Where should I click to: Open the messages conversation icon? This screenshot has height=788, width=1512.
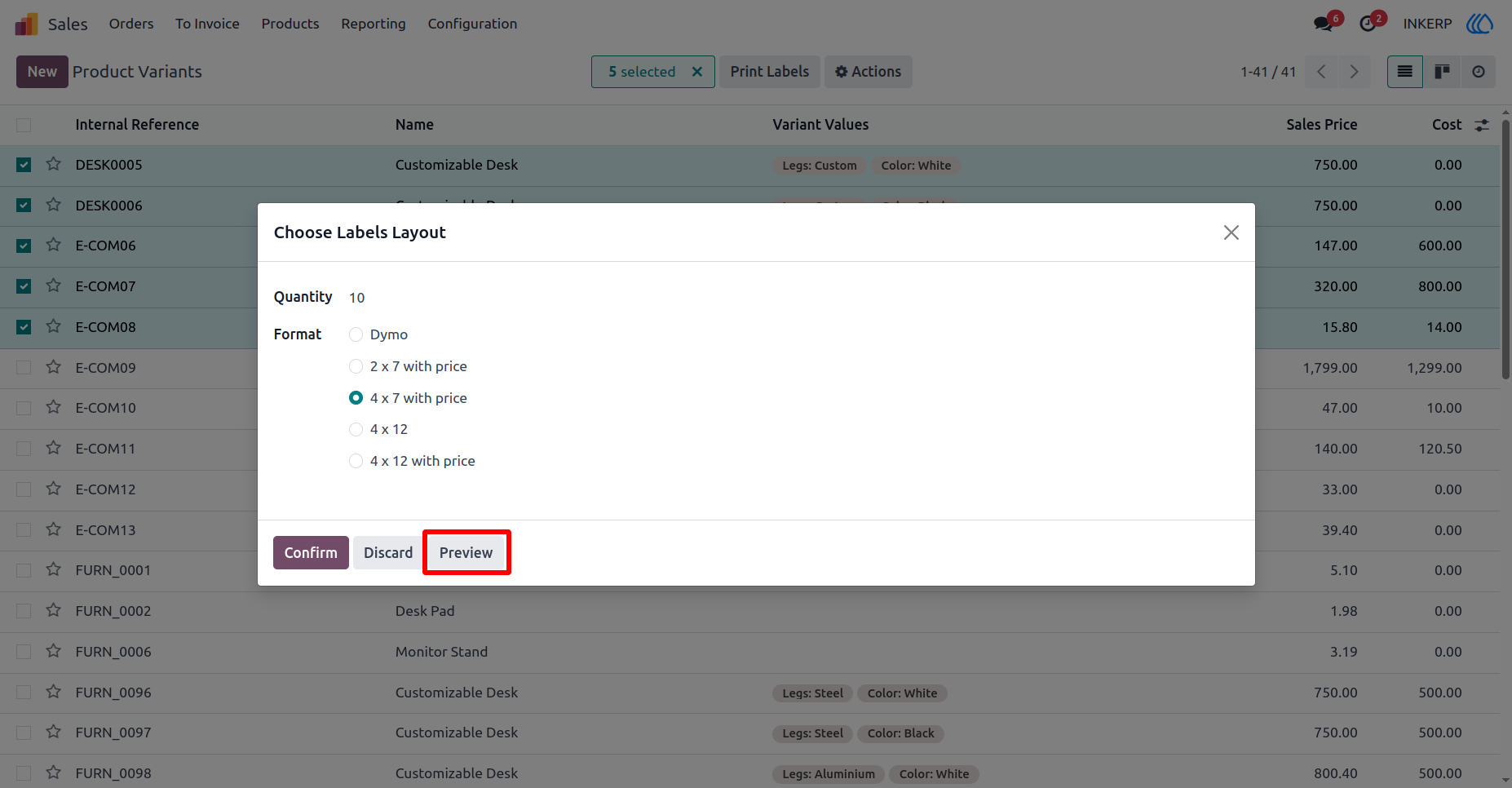pos(1324,24)
